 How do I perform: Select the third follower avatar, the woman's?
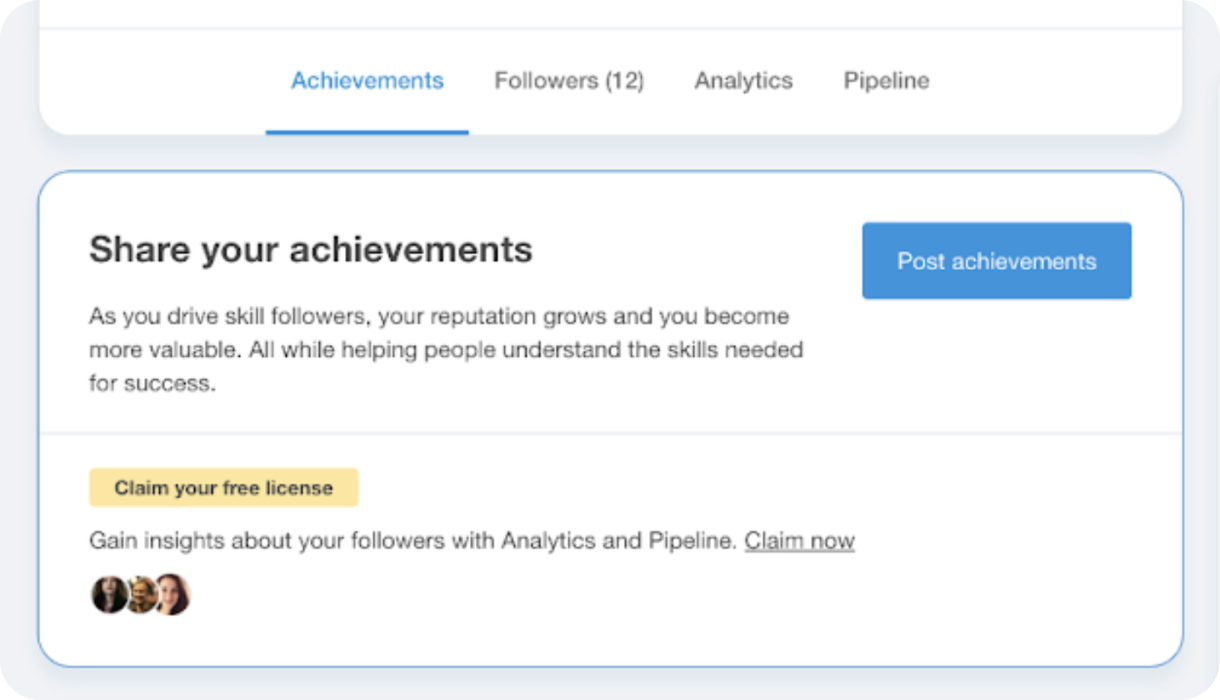172,595
